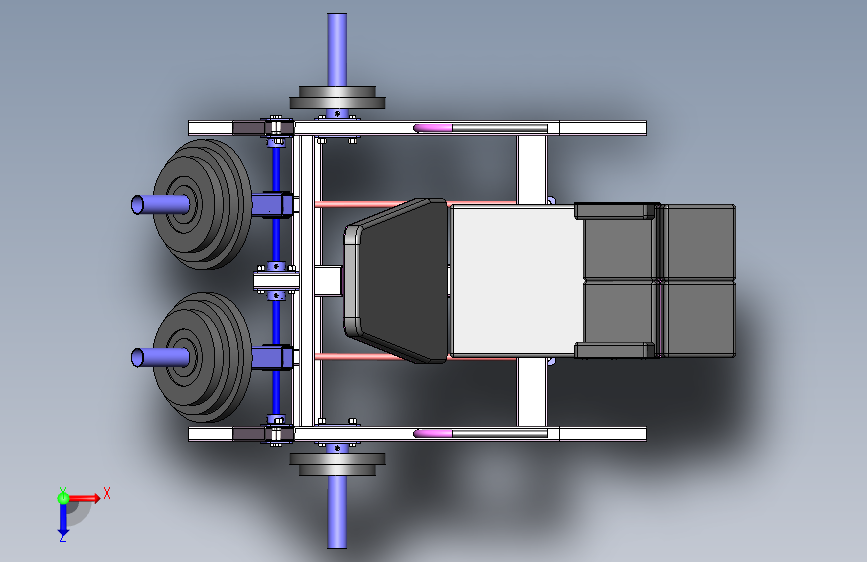Select the blue vertical bar at the model's bottom
Viewport: 867px width, 562px height.
[x=337, y=512]
